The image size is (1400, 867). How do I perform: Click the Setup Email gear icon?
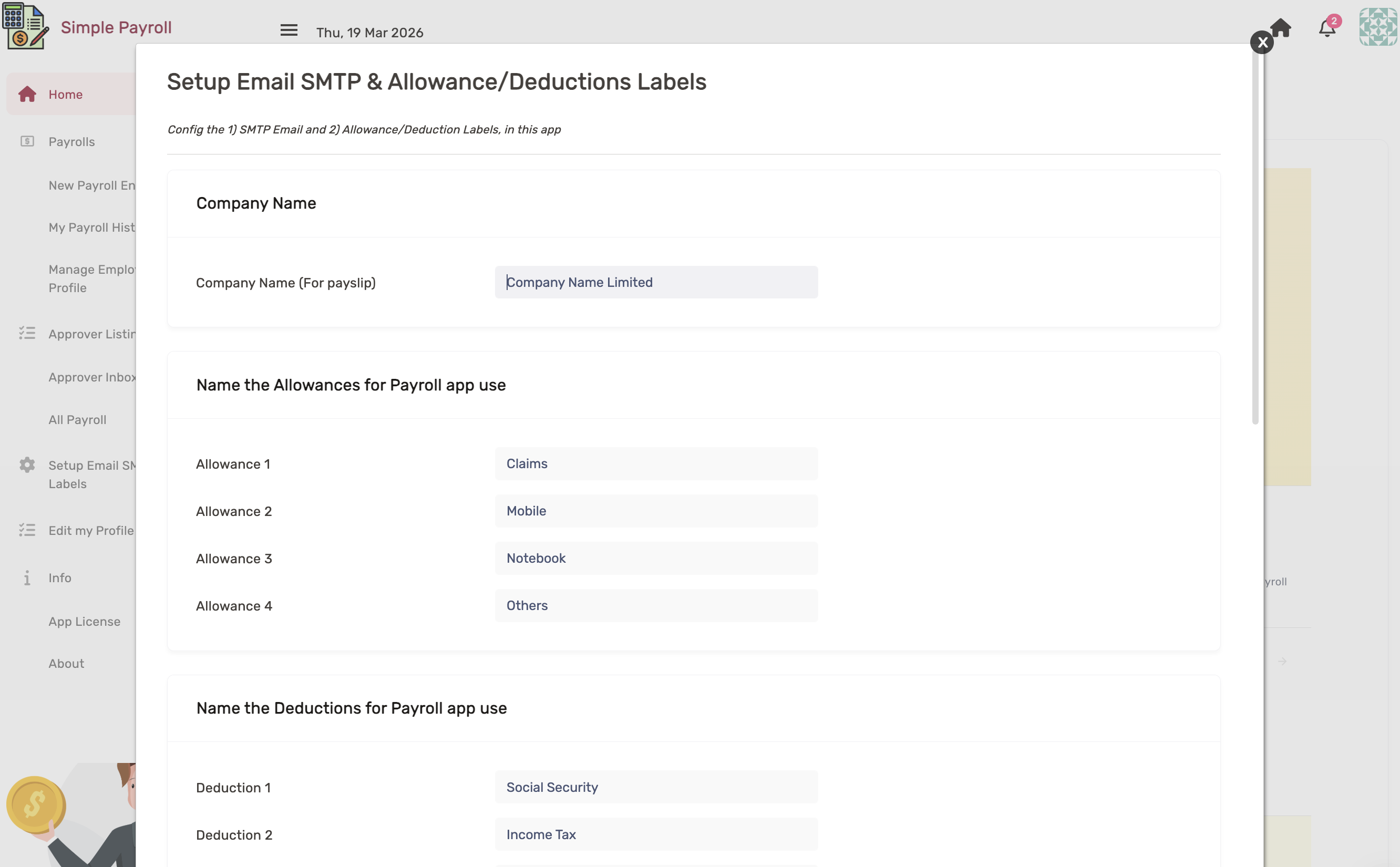27,465
